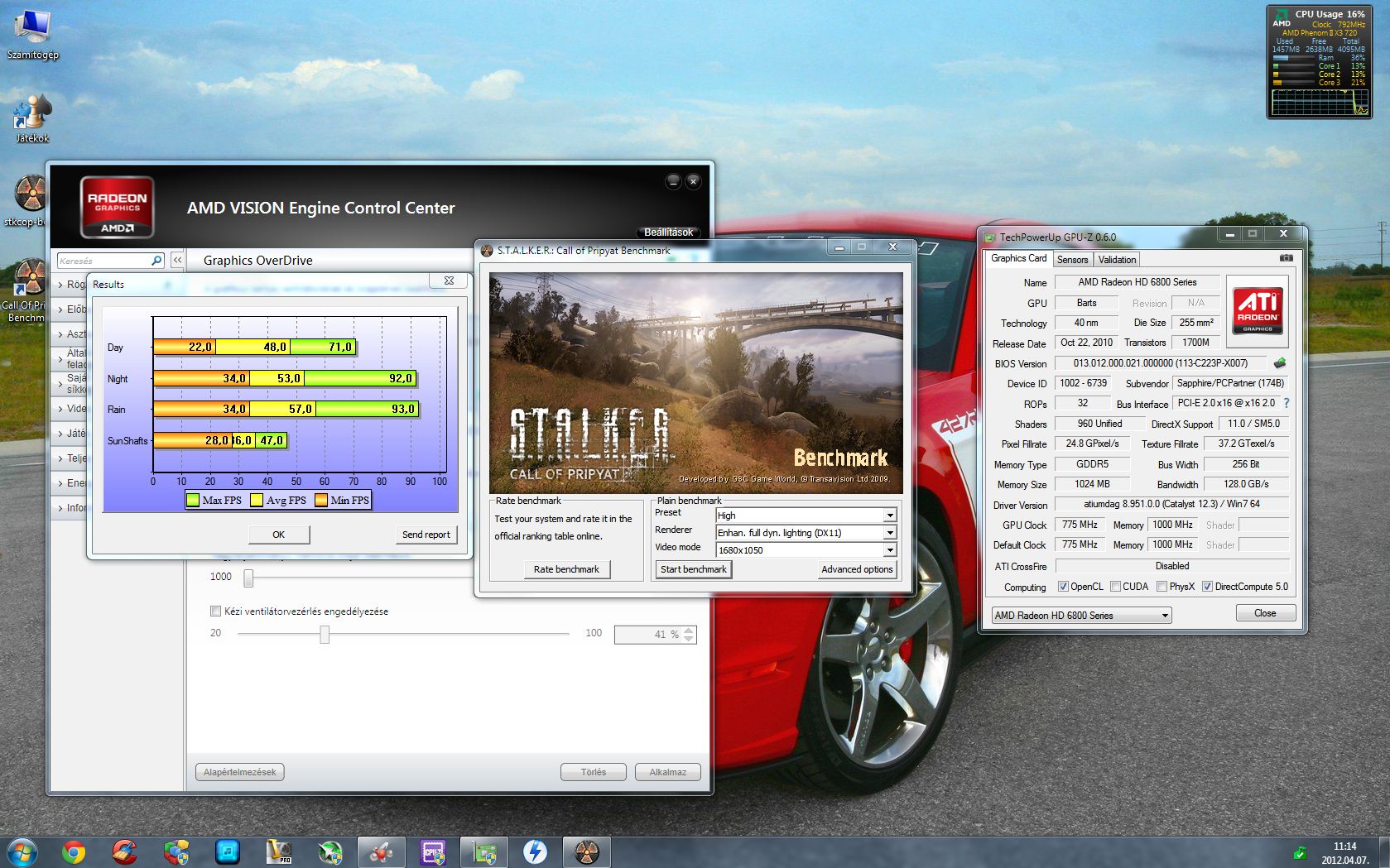Click the Törlés button in Catalyst
The height and width of the screenshot is (868, 1390).
point(594,772)
